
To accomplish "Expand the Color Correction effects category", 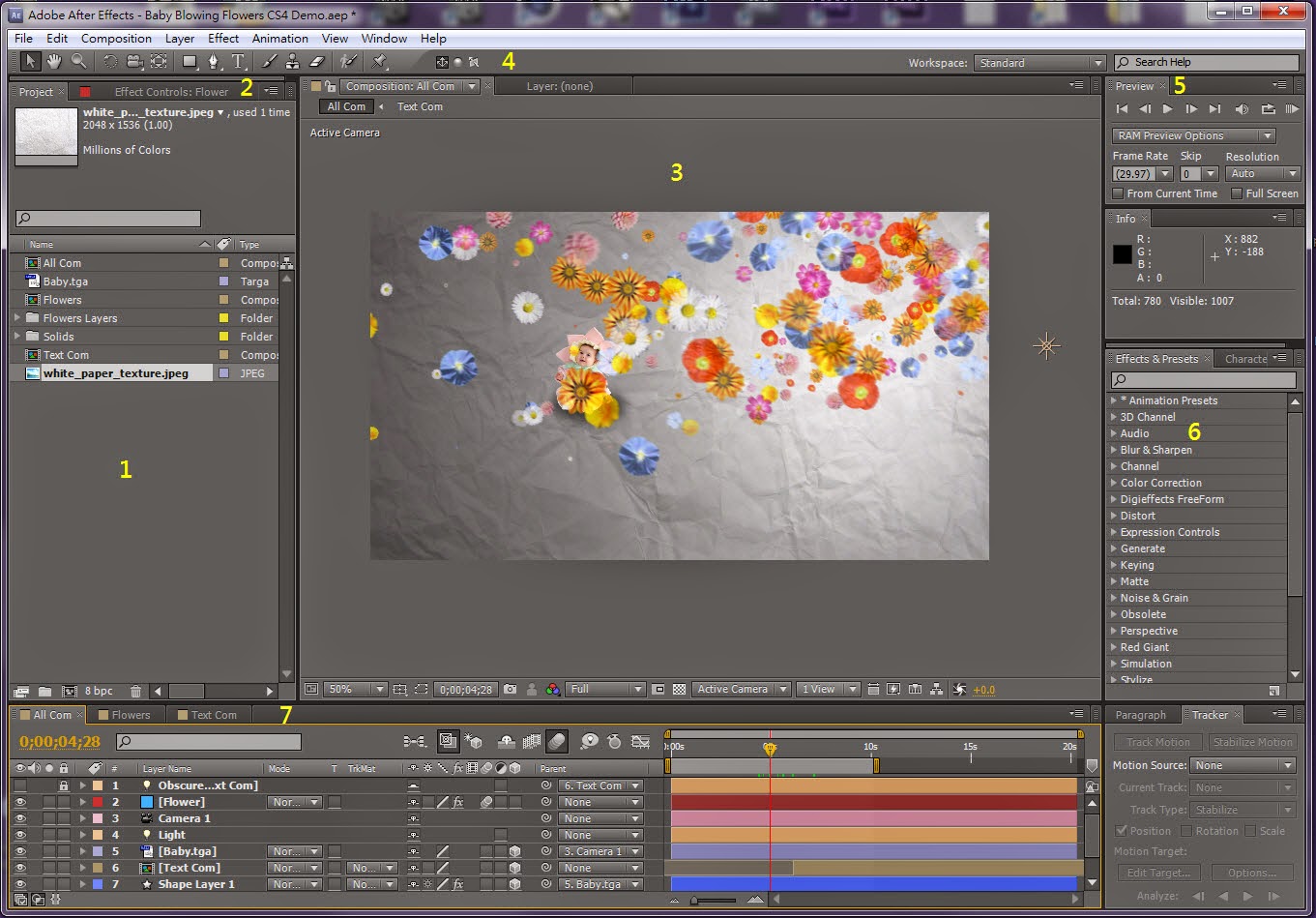I will (x=1113, y=483).
